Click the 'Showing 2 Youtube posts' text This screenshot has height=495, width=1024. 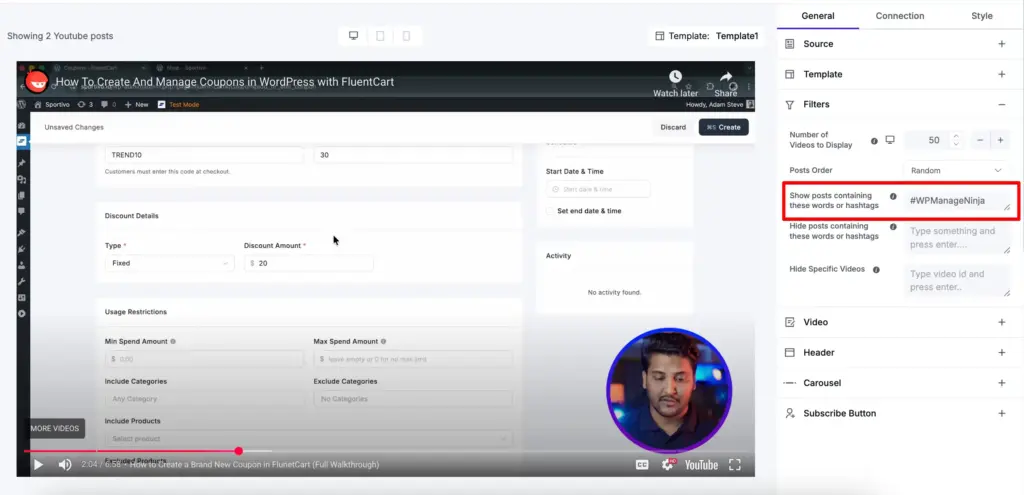(60, 36)
